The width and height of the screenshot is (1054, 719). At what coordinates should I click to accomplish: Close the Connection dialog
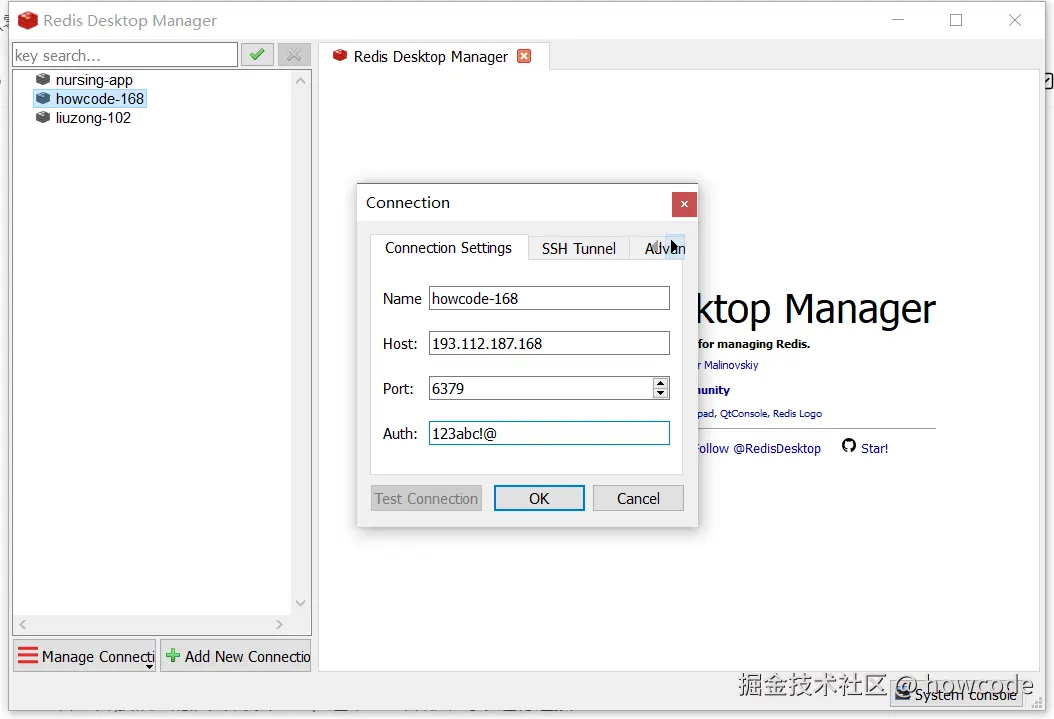coord(684,204)
